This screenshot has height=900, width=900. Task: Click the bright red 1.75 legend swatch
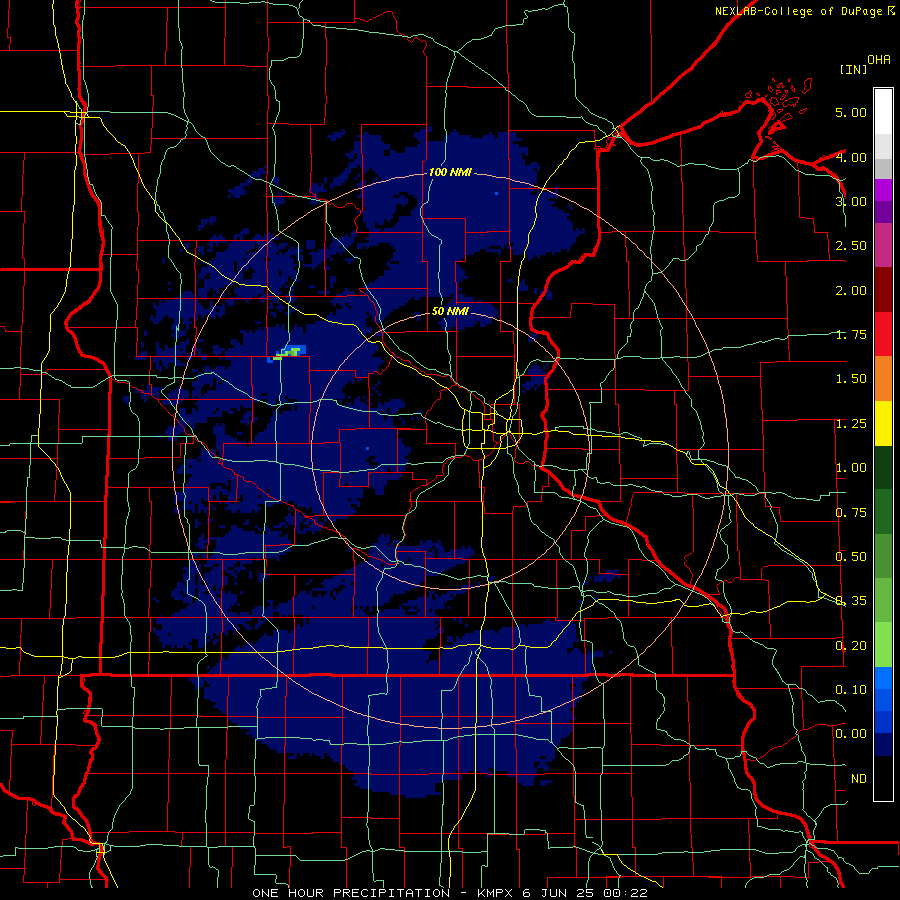point(883,334)
